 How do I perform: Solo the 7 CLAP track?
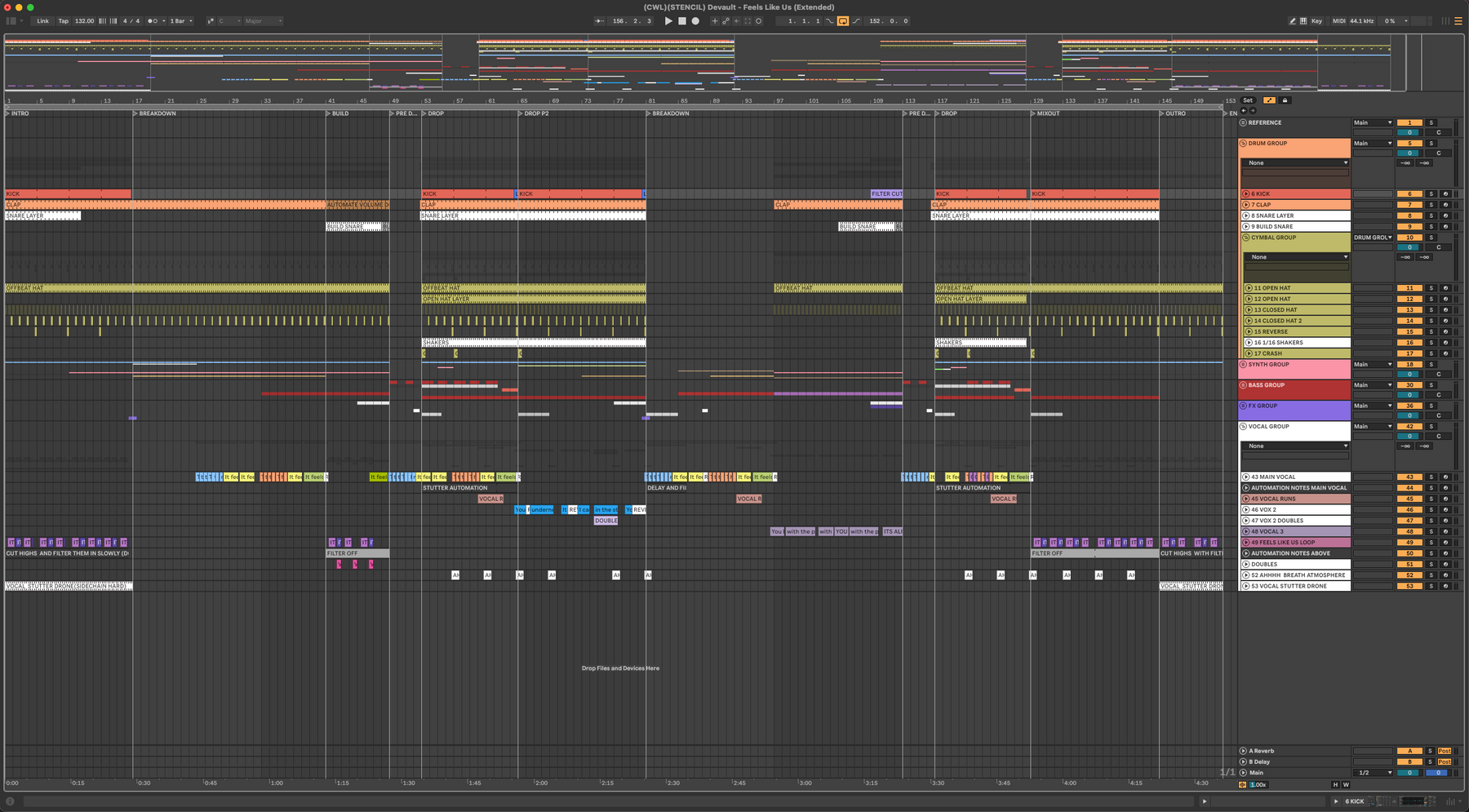click(x=1431, y=205)
